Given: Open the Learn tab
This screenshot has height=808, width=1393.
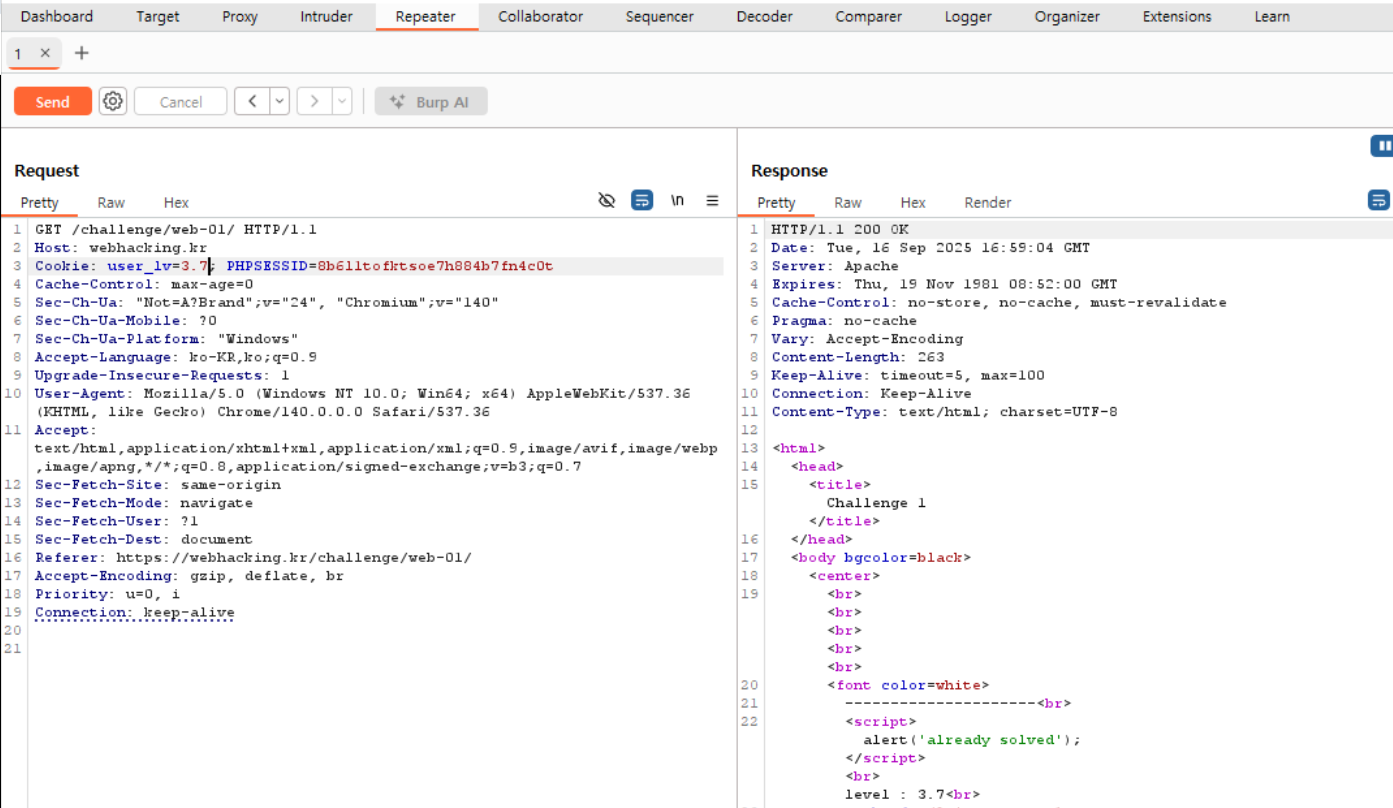Looking at the screenshot, I should pyautogui.click(x=1272, y=16).
